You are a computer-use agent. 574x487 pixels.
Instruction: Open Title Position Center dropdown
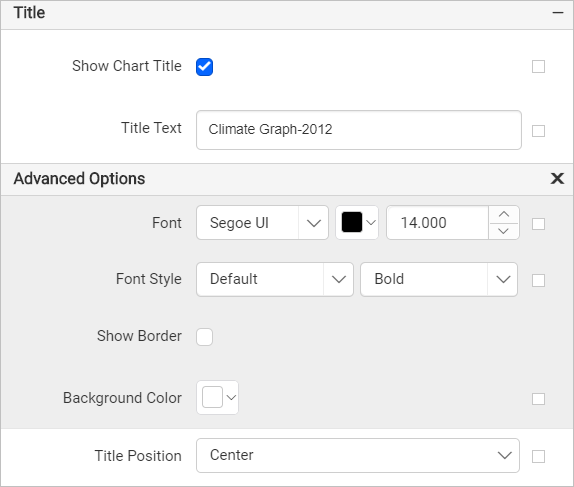tap(358, 455)
